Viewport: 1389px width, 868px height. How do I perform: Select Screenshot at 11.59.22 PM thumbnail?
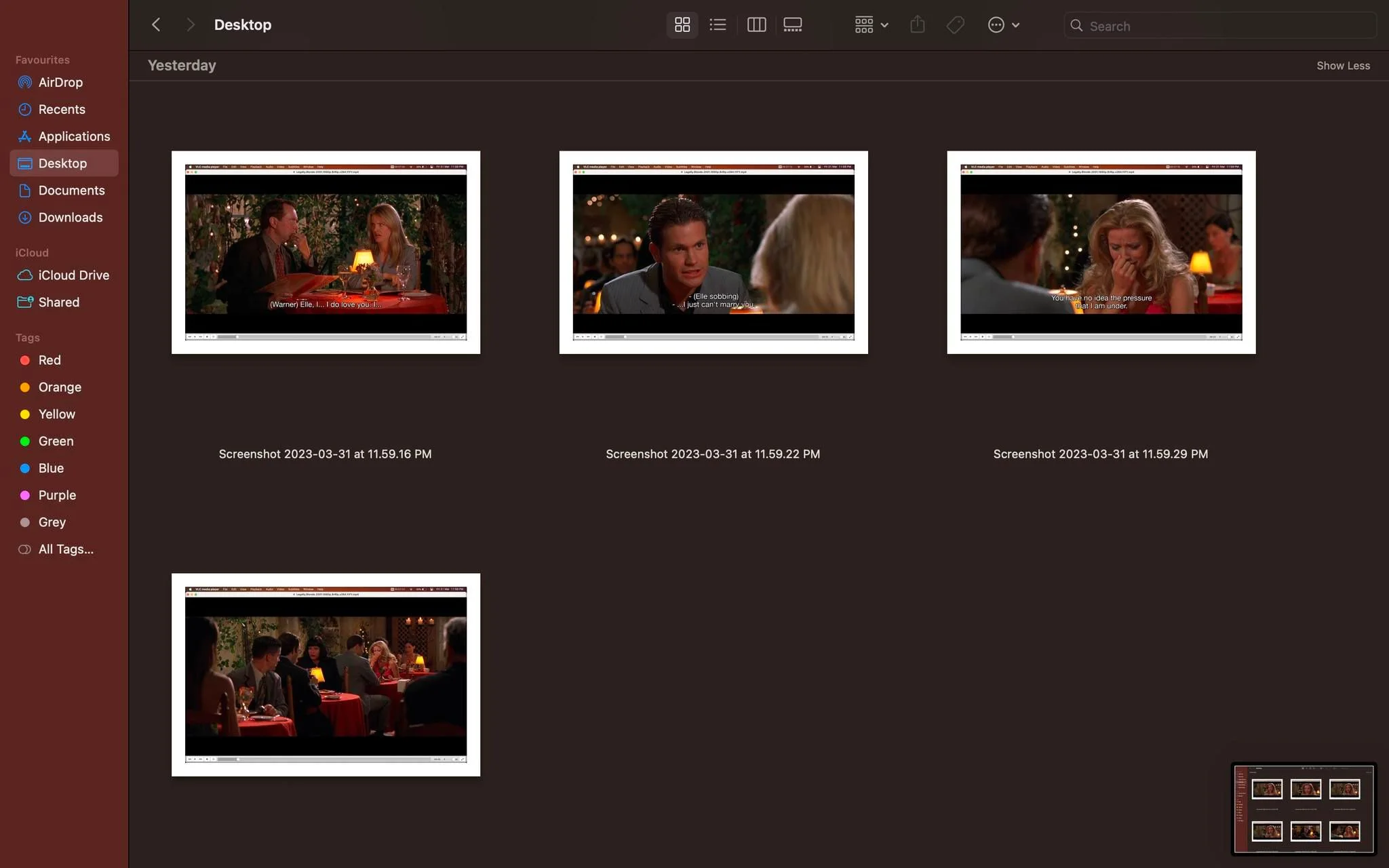pos(713,252)
